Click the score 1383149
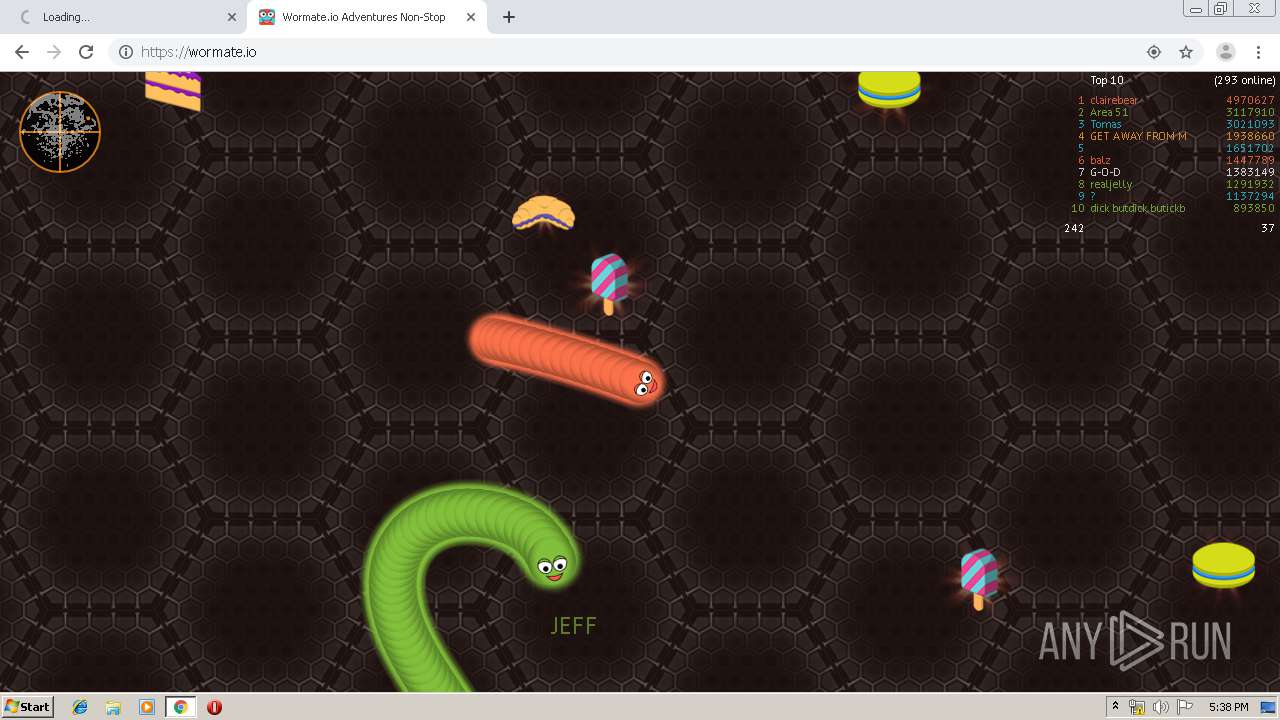The width and height of the screenshot is (1280, 720). tap(1251, 172)
